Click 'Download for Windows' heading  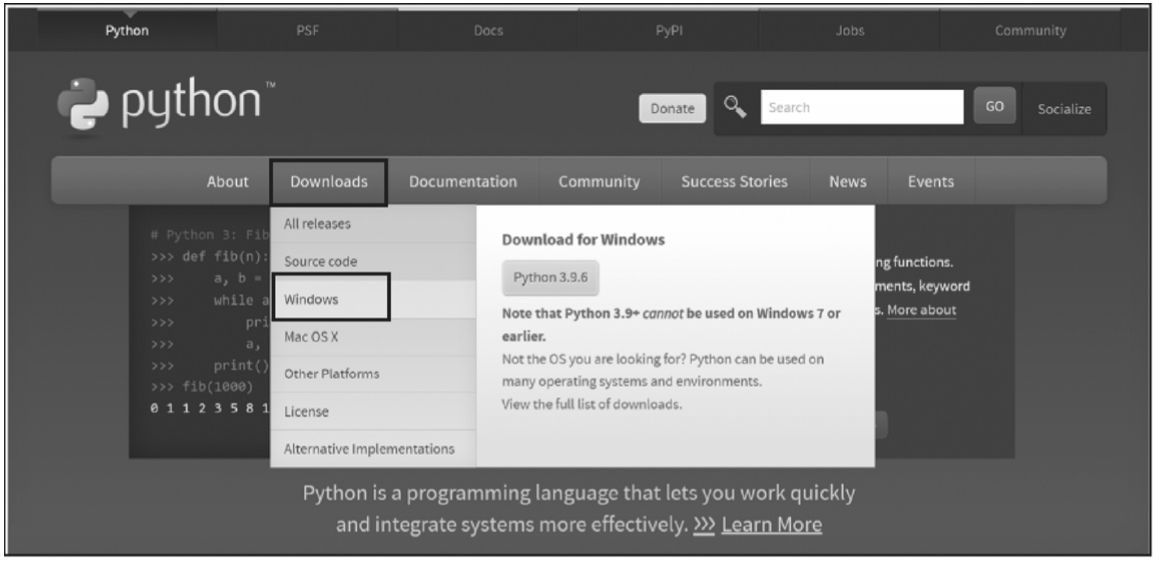point(583,239)
